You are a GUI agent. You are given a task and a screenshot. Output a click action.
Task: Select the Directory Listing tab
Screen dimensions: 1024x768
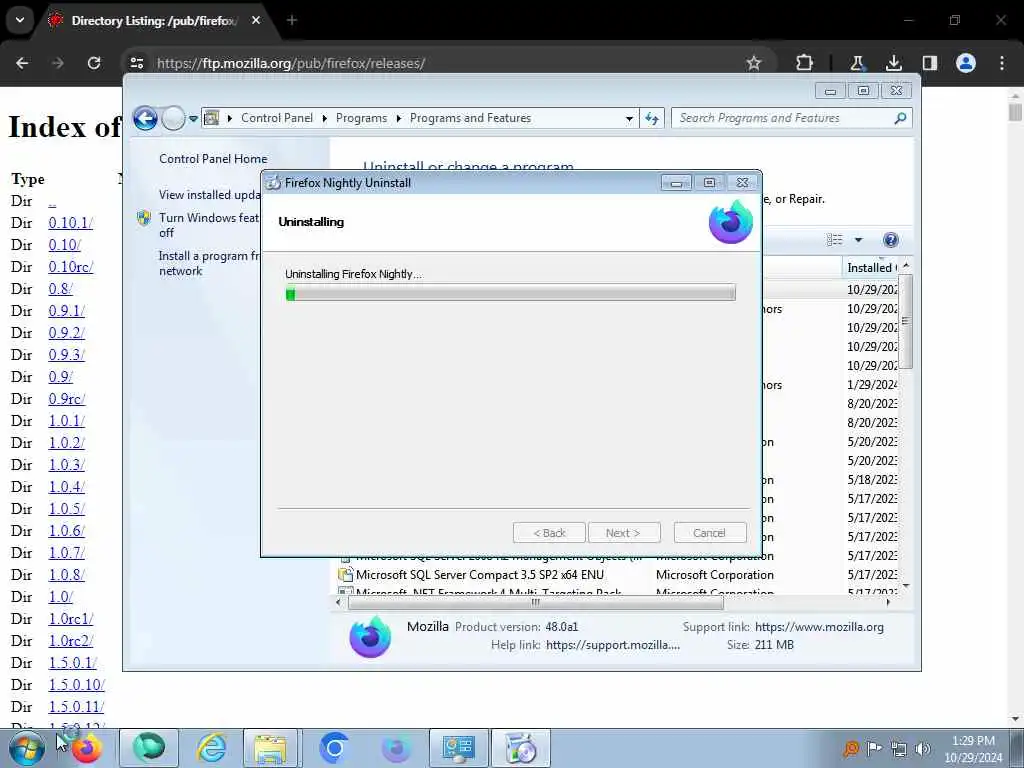[x=153, y=21]
